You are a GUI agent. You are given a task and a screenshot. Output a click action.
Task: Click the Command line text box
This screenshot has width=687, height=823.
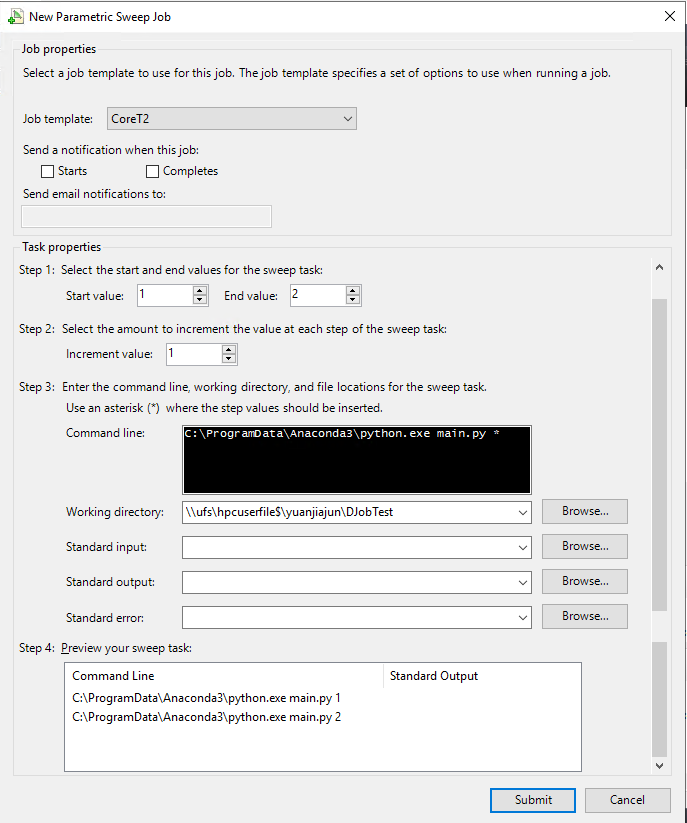point(357,459)
